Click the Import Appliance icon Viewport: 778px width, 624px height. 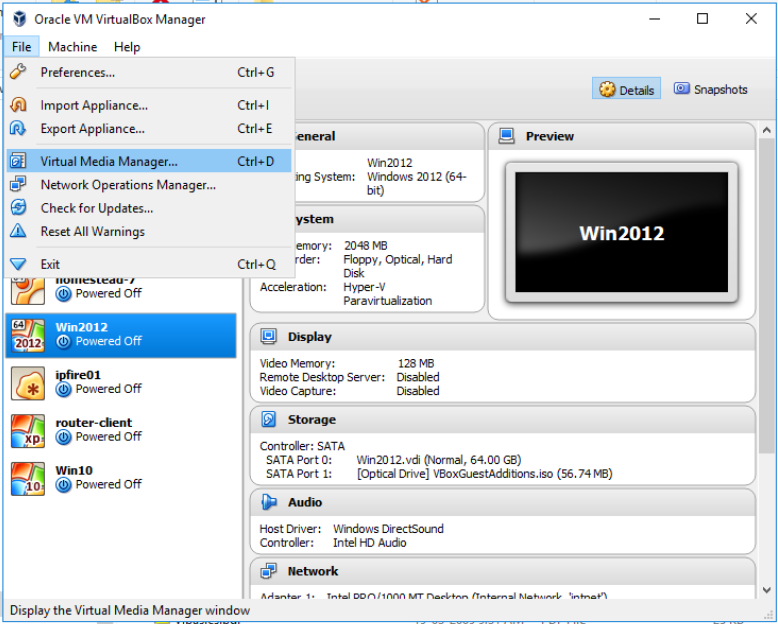18,105
